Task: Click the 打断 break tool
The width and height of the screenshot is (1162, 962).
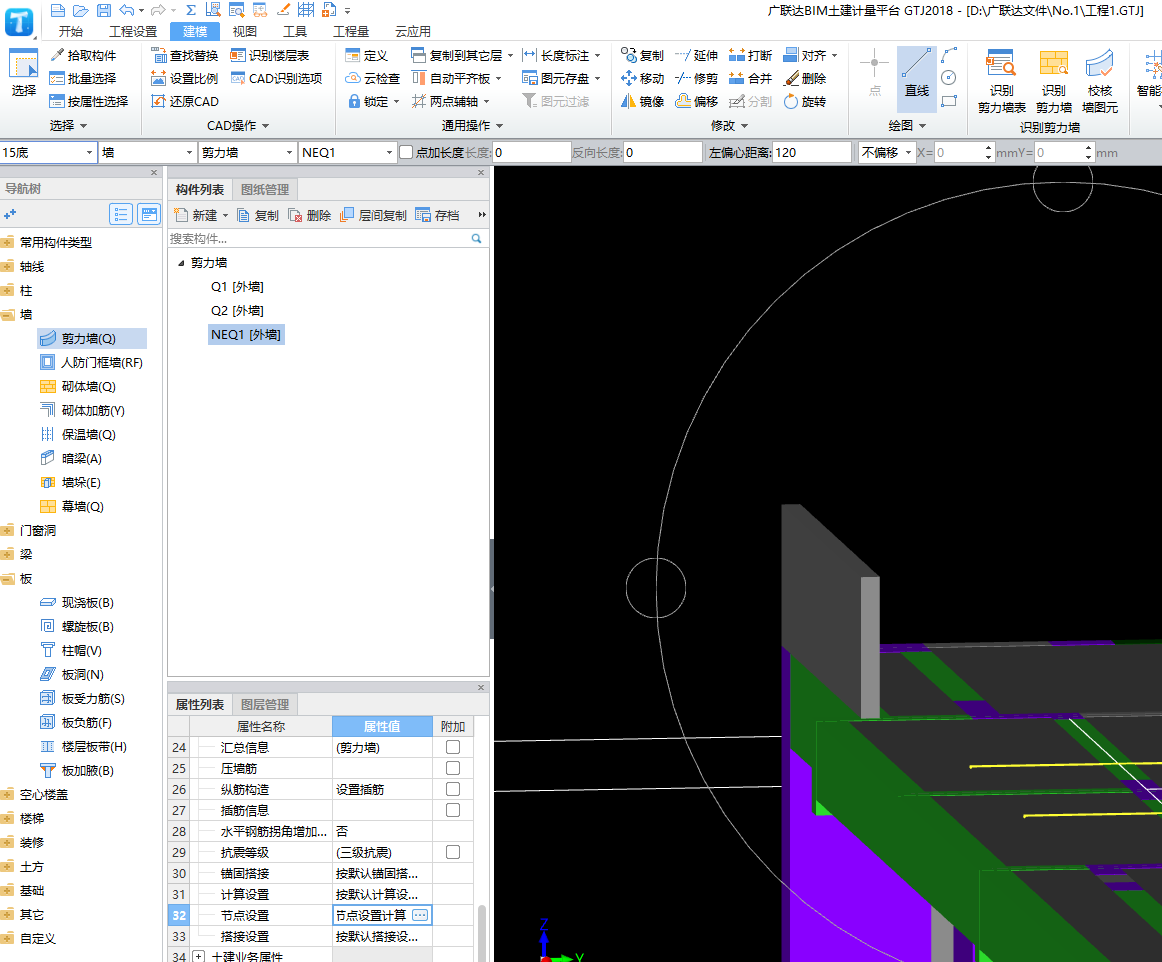Action: 751,56
